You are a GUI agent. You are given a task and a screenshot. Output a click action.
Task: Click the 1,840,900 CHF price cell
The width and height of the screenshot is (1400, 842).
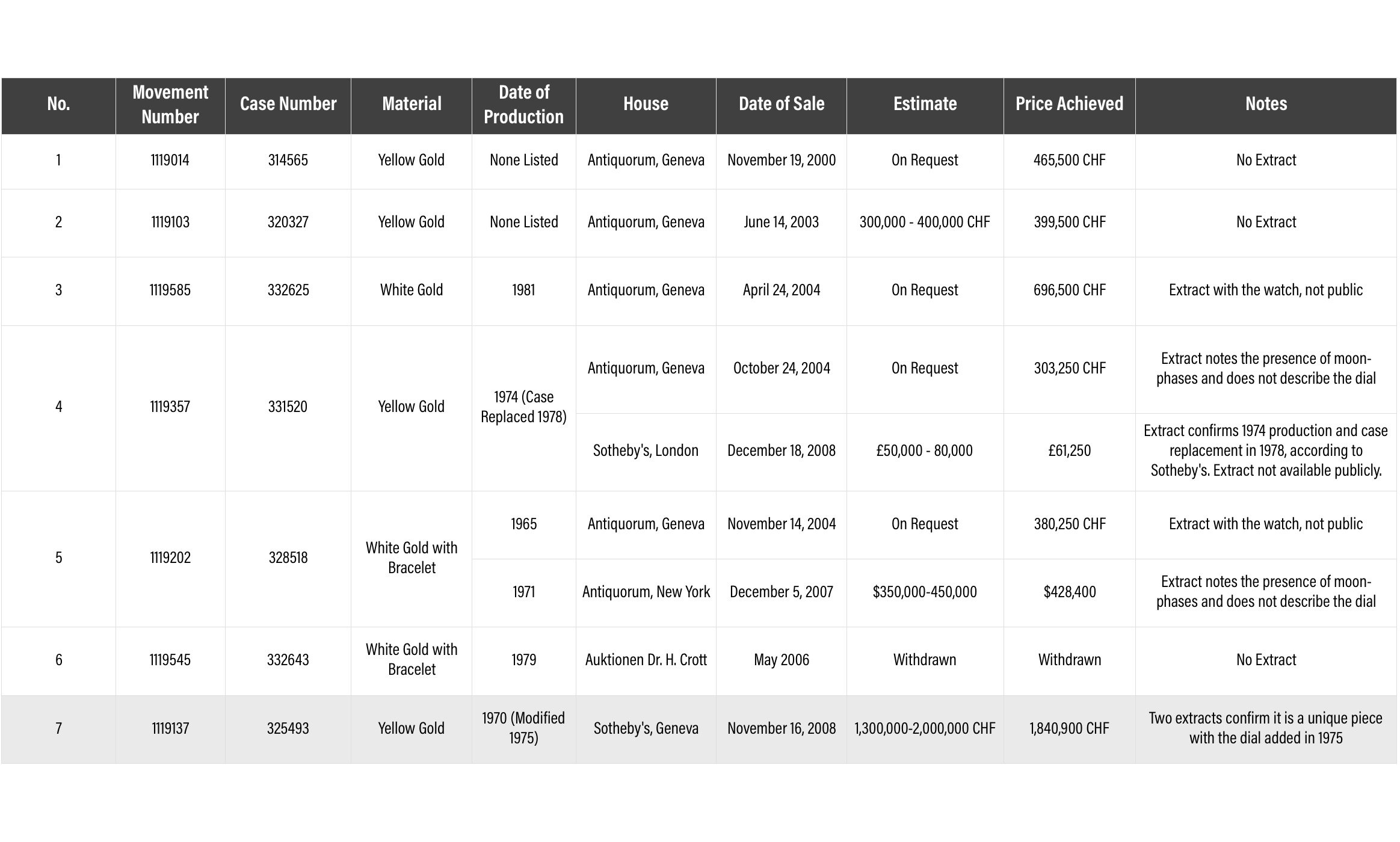point(1069,729)
